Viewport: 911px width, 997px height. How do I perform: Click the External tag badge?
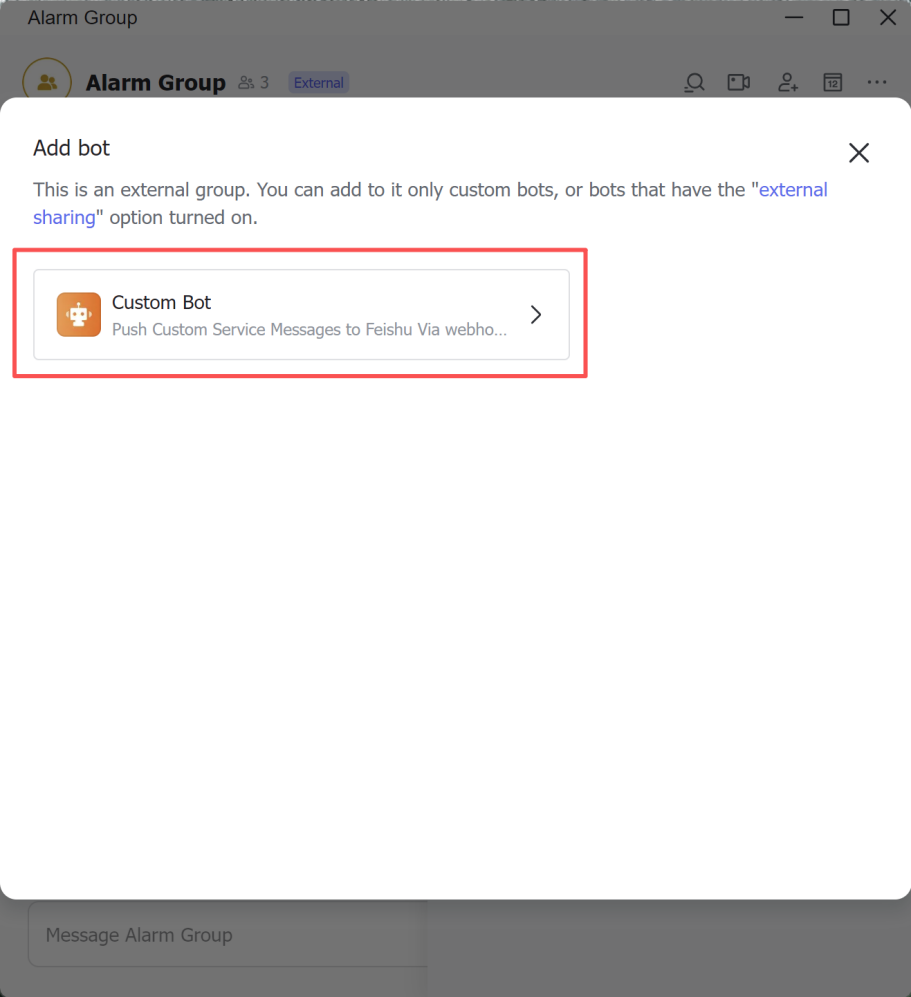pyautogui.click(x=318, y=83)
